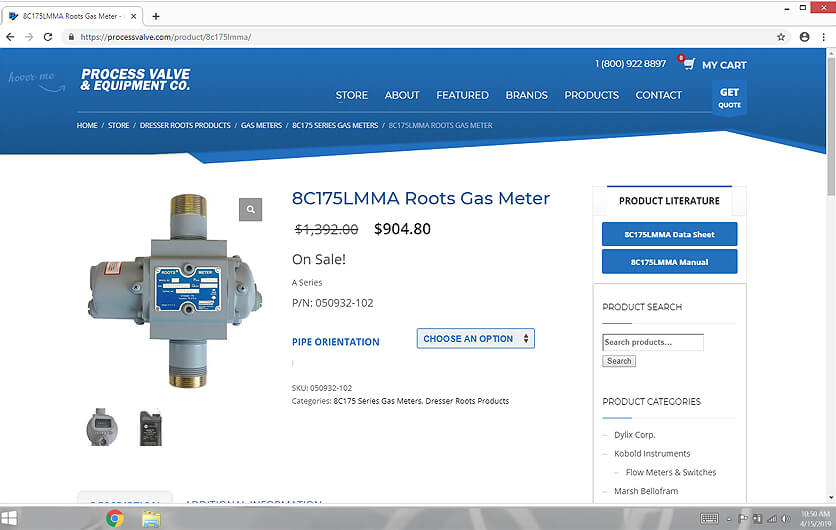Click the shopping cart icon
Screen dimensions: 836x530
pyautogui.click(x=689, y=64)
